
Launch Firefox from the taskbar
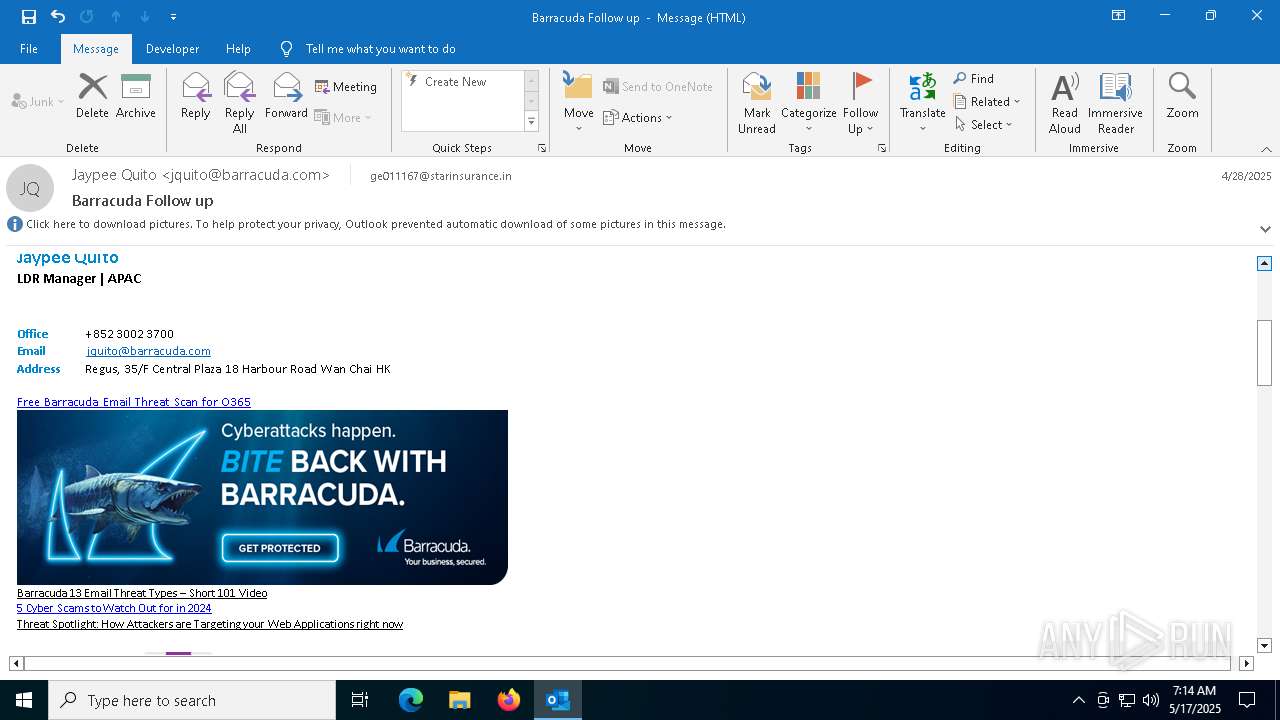pyautogui.click(x=509, y=700)
